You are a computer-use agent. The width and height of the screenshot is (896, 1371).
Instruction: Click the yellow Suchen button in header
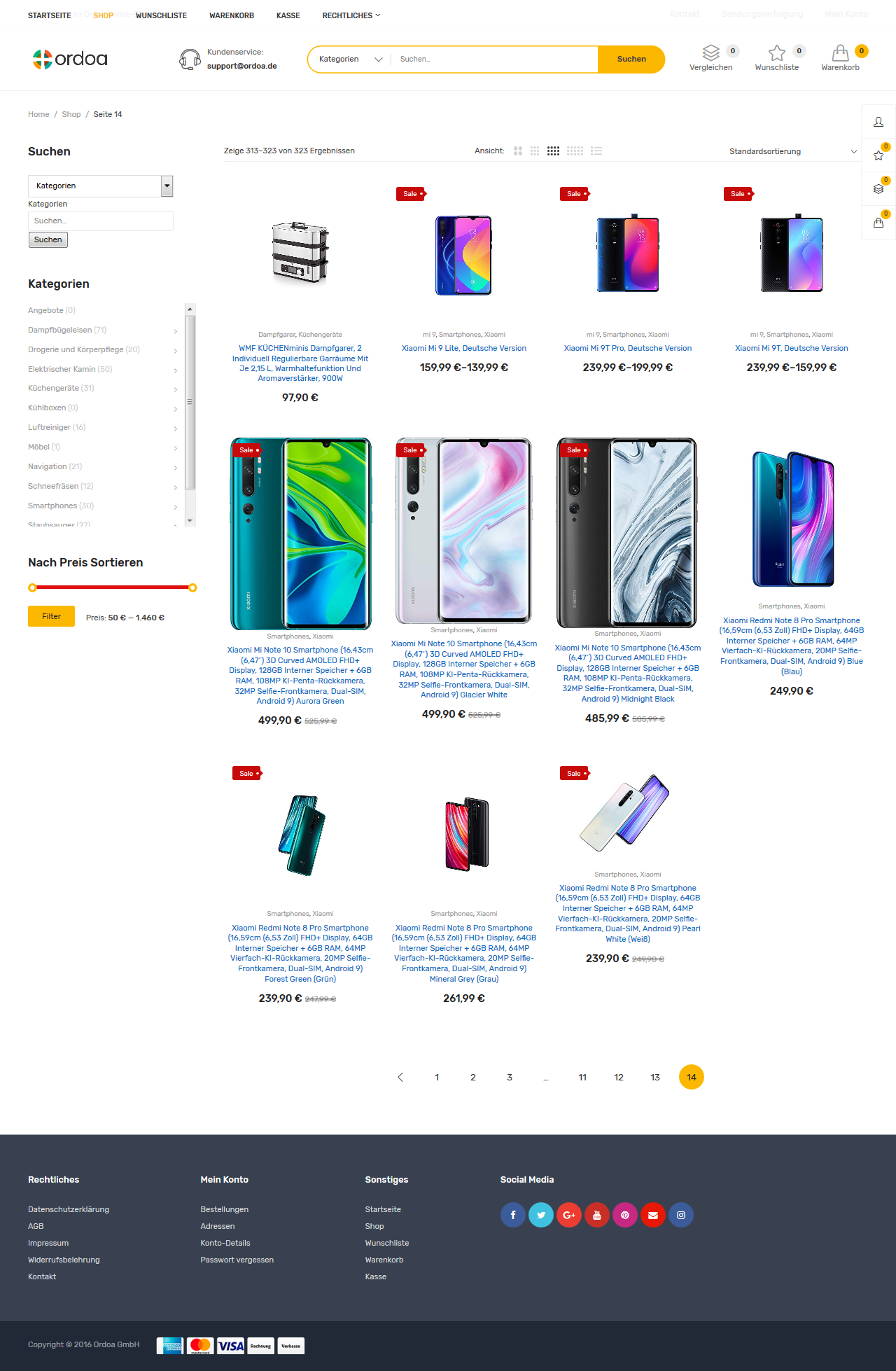coord(631,60)
